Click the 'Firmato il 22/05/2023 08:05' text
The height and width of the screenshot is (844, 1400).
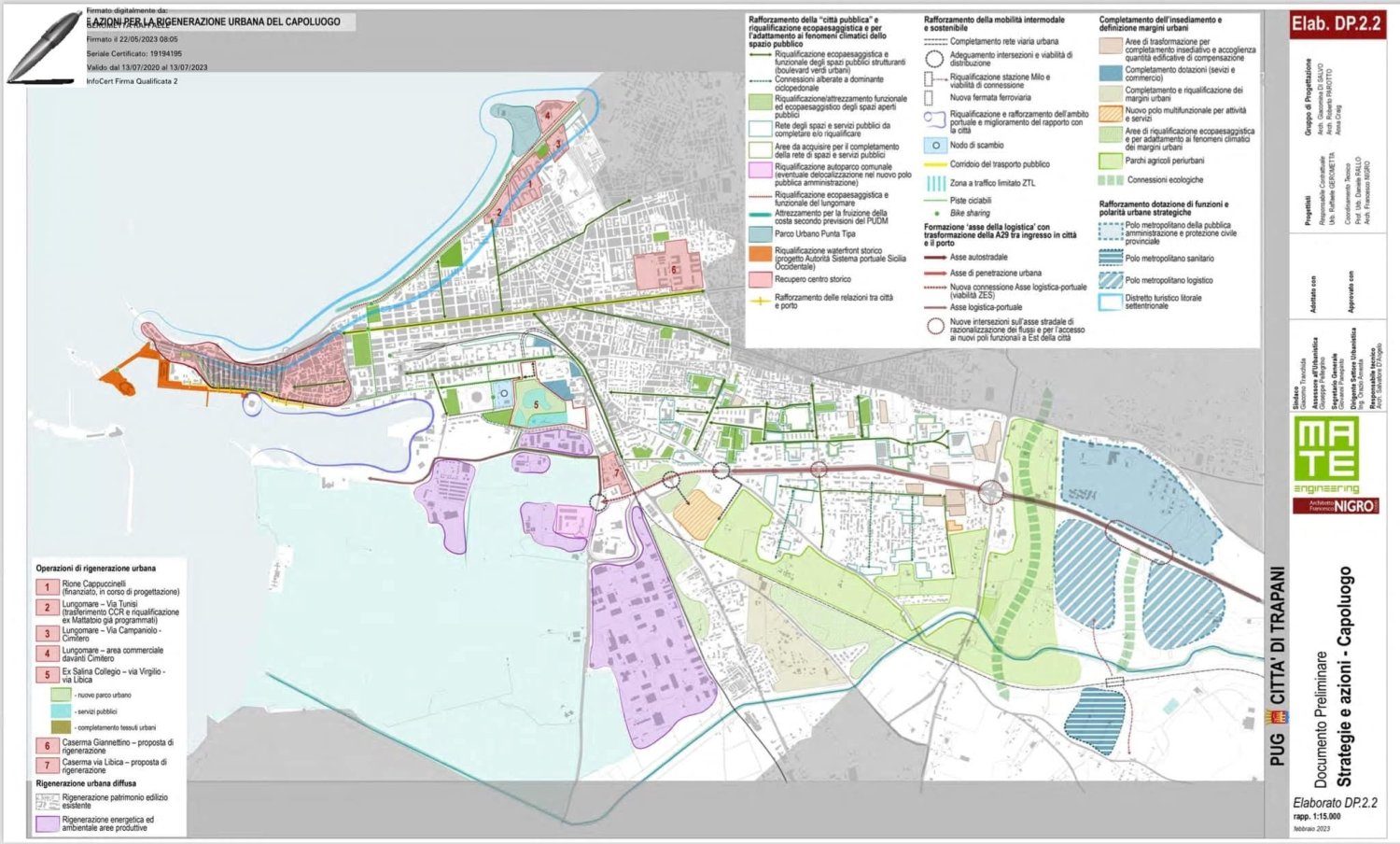(132, 39)
